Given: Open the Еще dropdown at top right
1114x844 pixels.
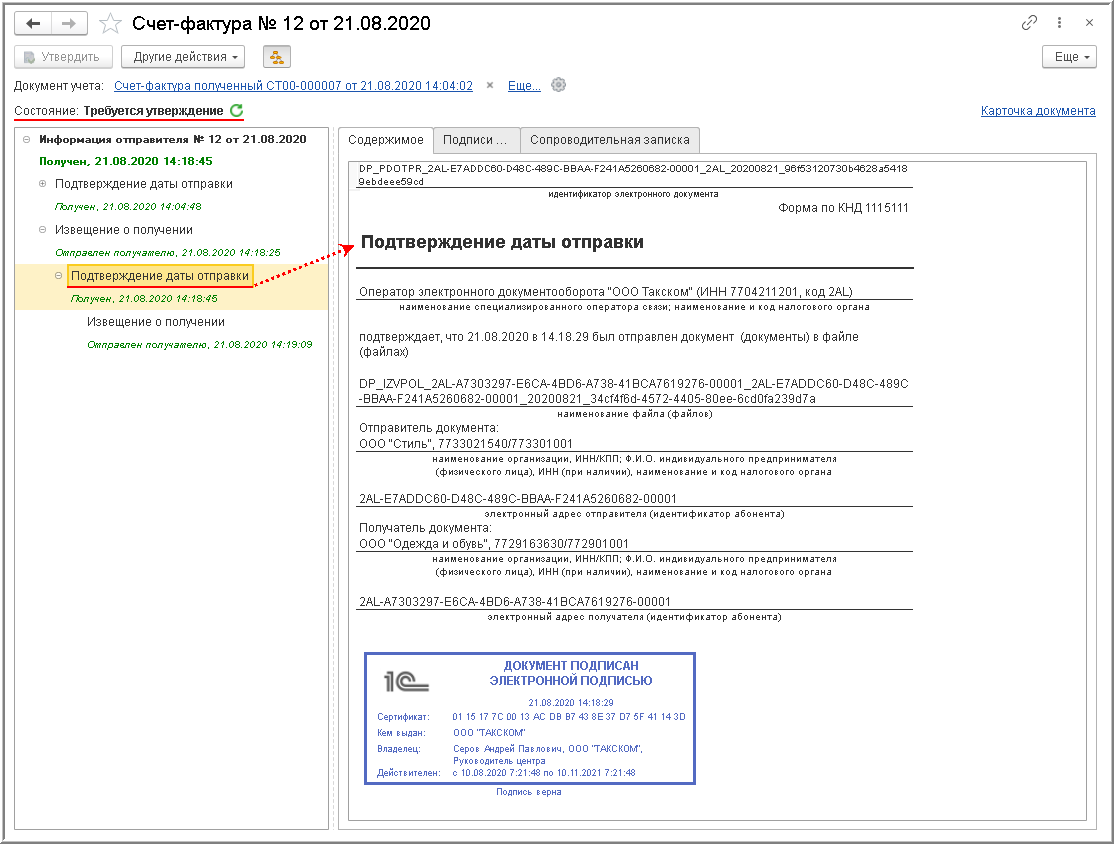Looking at the screenshot, I should click(1069, 57).
